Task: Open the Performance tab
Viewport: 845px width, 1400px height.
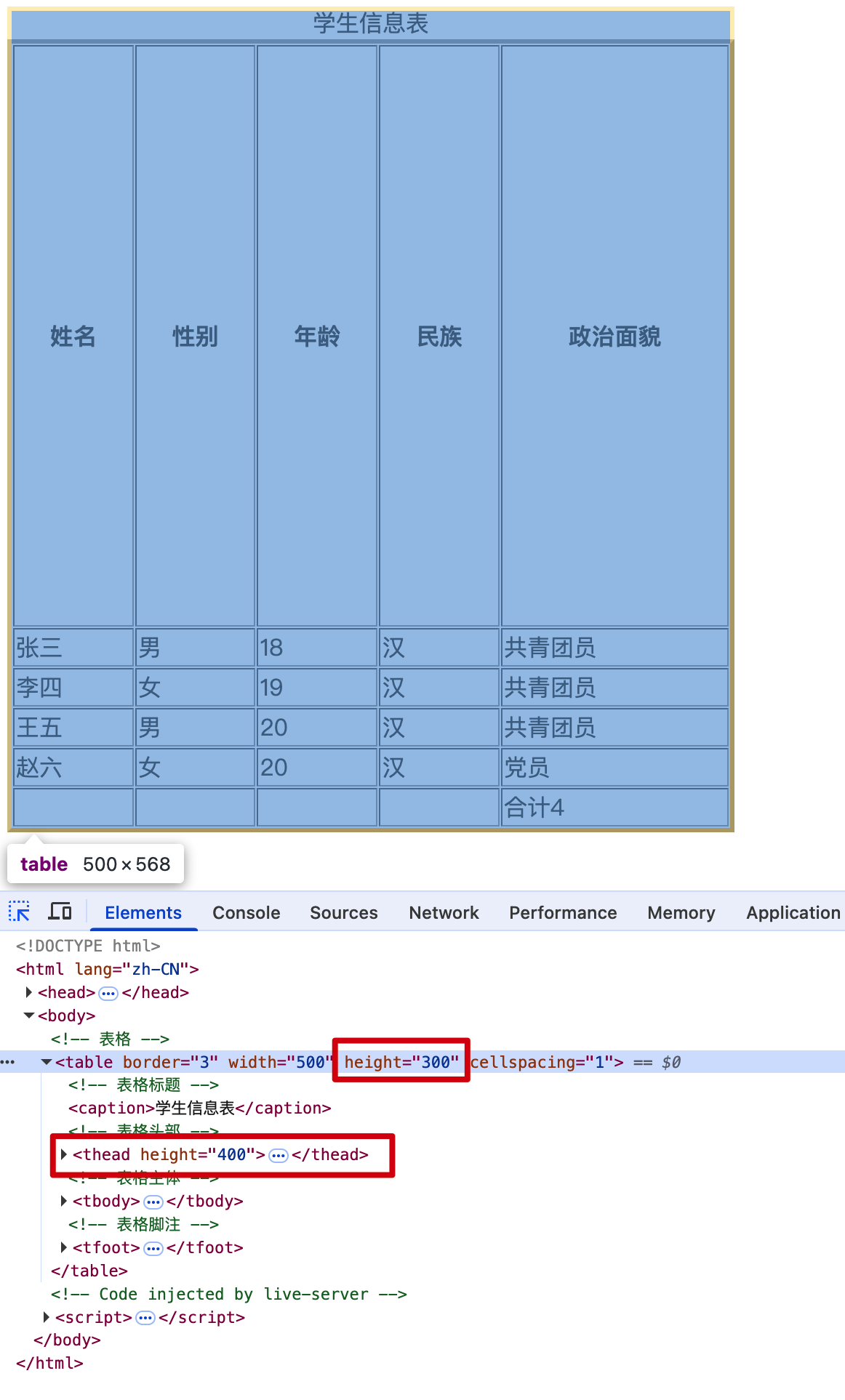Action: tap(563, 913)
